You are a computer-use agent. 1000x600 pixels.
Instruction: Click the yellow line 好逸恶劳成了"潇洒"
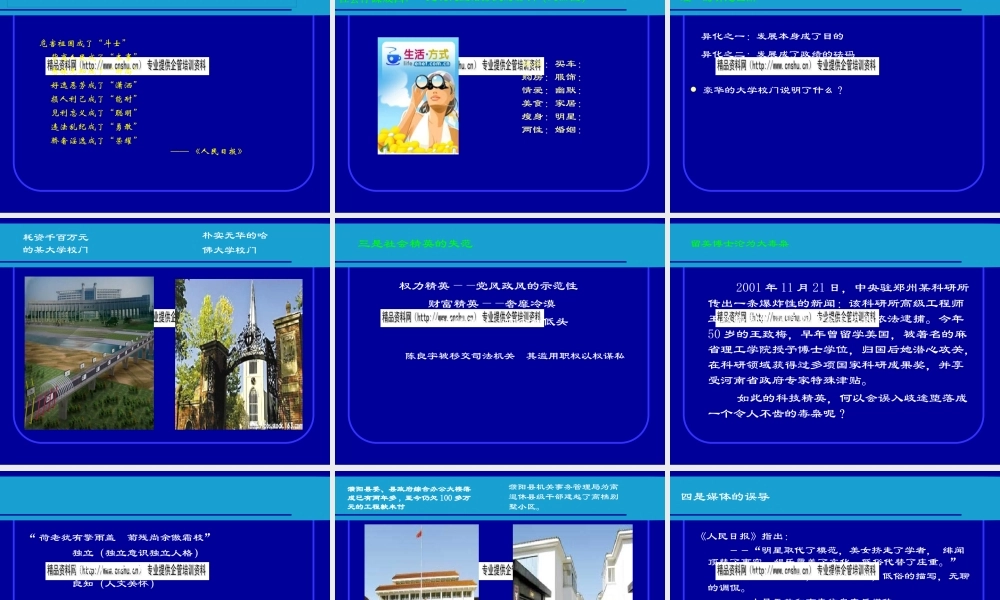coord(94,85)
